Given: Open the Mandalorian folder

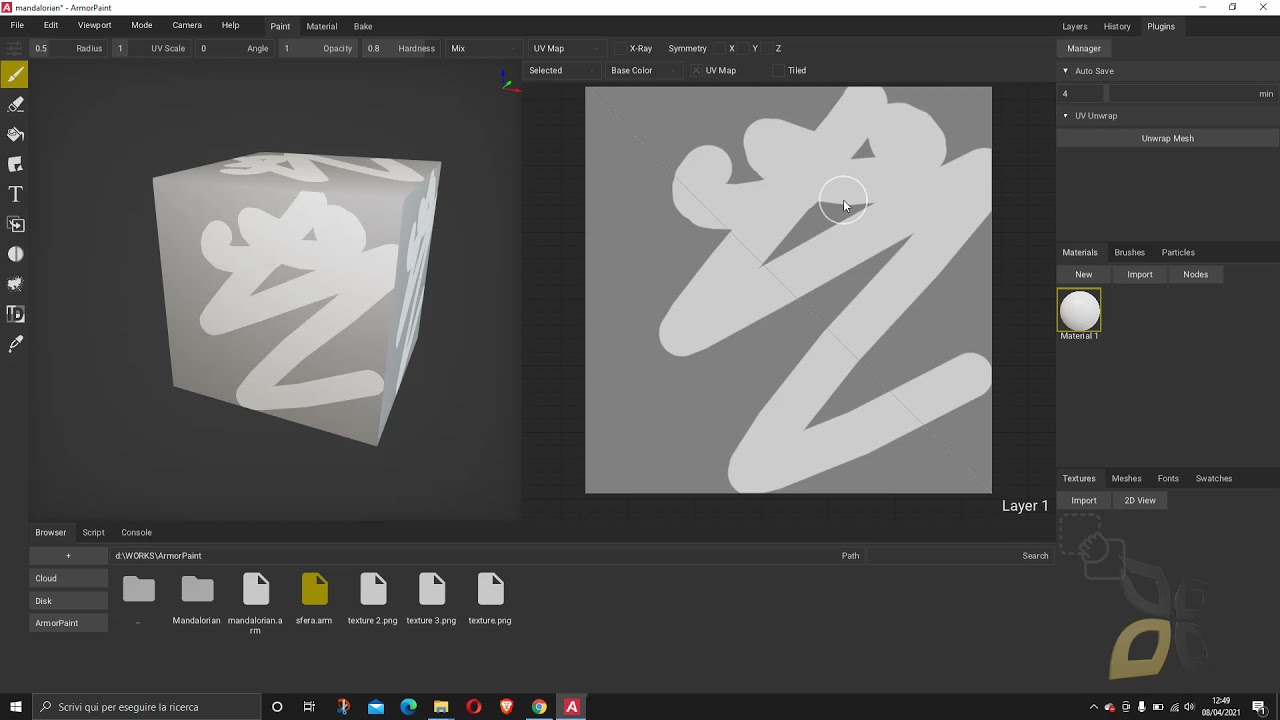Looking at the screenshot, I should (x=197, y=597).
